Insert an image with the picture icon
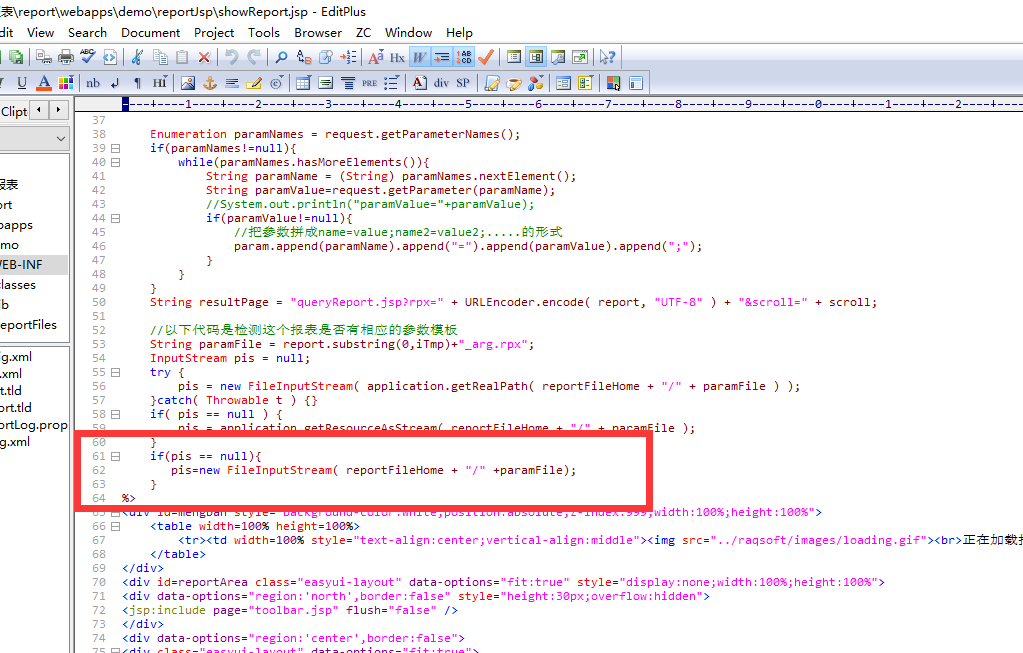 pos(188,83)
